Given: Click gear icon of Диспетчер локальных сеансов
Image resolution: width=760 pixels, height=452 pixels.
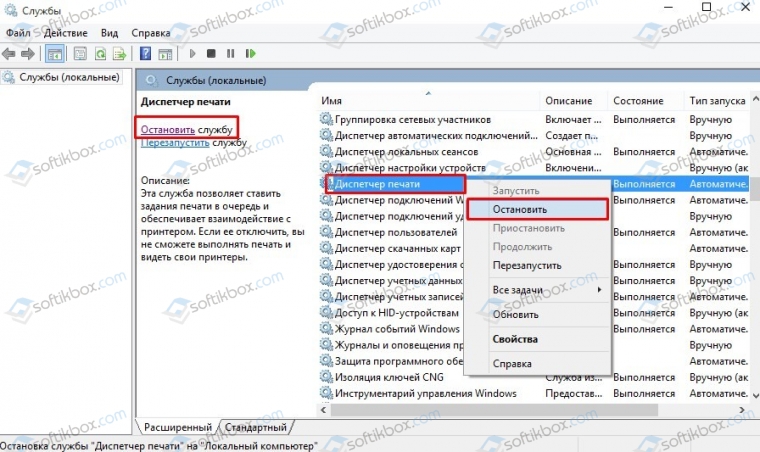Looking at the screenshot, I should (326, 151).
